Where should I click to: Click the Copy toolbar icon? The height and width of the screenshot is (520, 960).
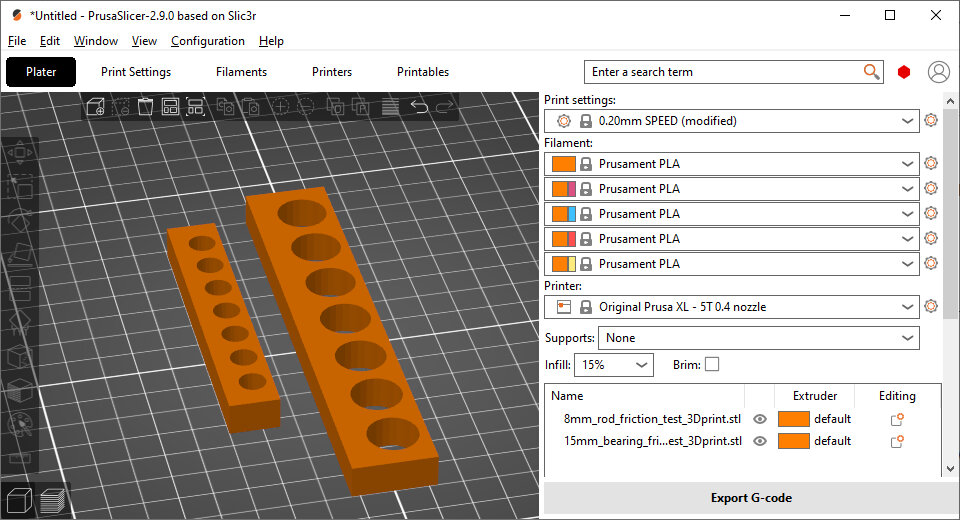click(225, 107)
